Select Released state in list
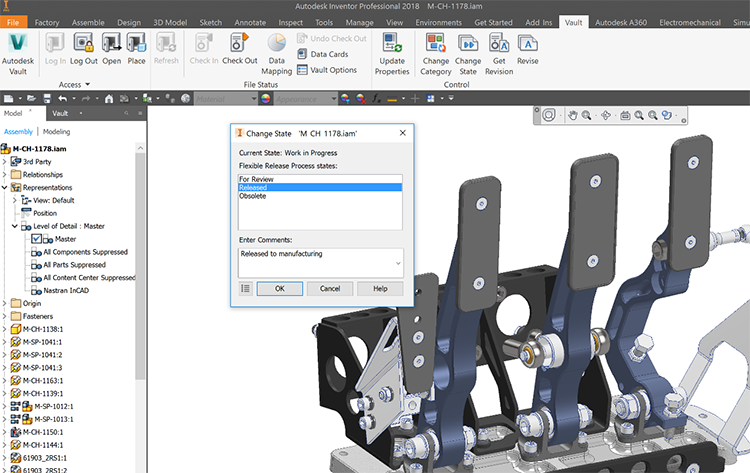The height and width of the screenshot is (473, 750). [x=320, y=187]
